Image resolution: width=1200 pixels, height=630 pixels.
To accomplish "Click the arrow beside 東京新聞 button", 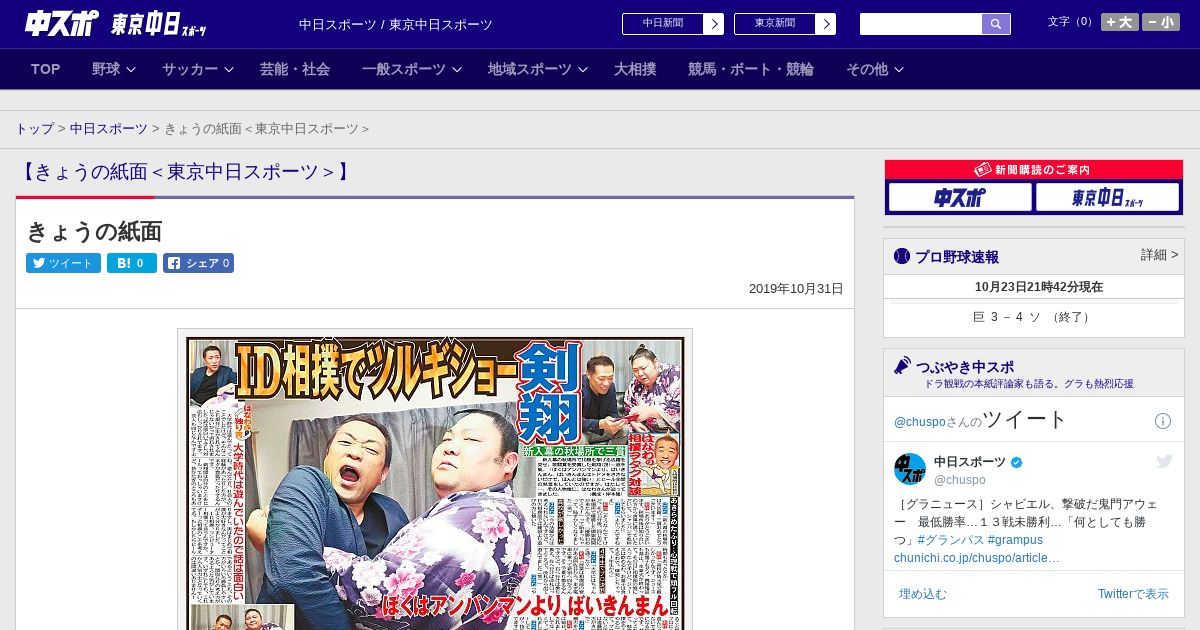I will pyautogui.click(x=826, y=24).
